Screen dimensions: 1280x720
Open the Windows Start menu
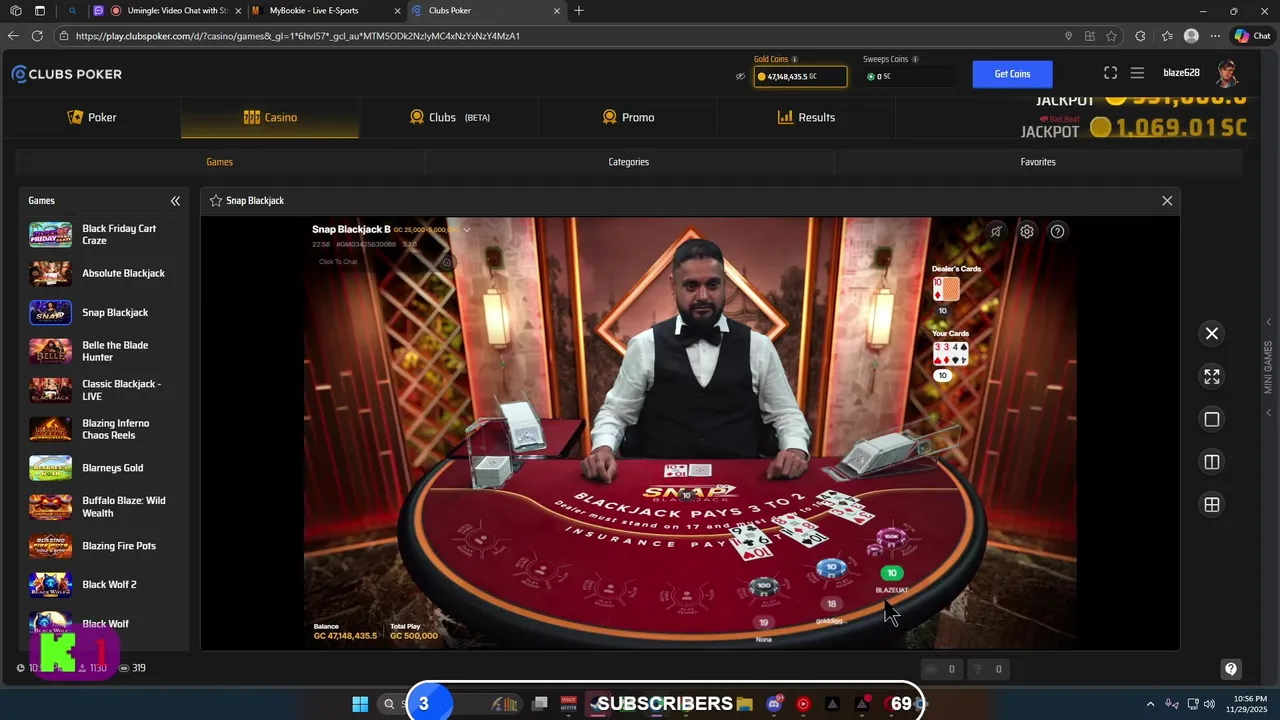click(360, 704)
